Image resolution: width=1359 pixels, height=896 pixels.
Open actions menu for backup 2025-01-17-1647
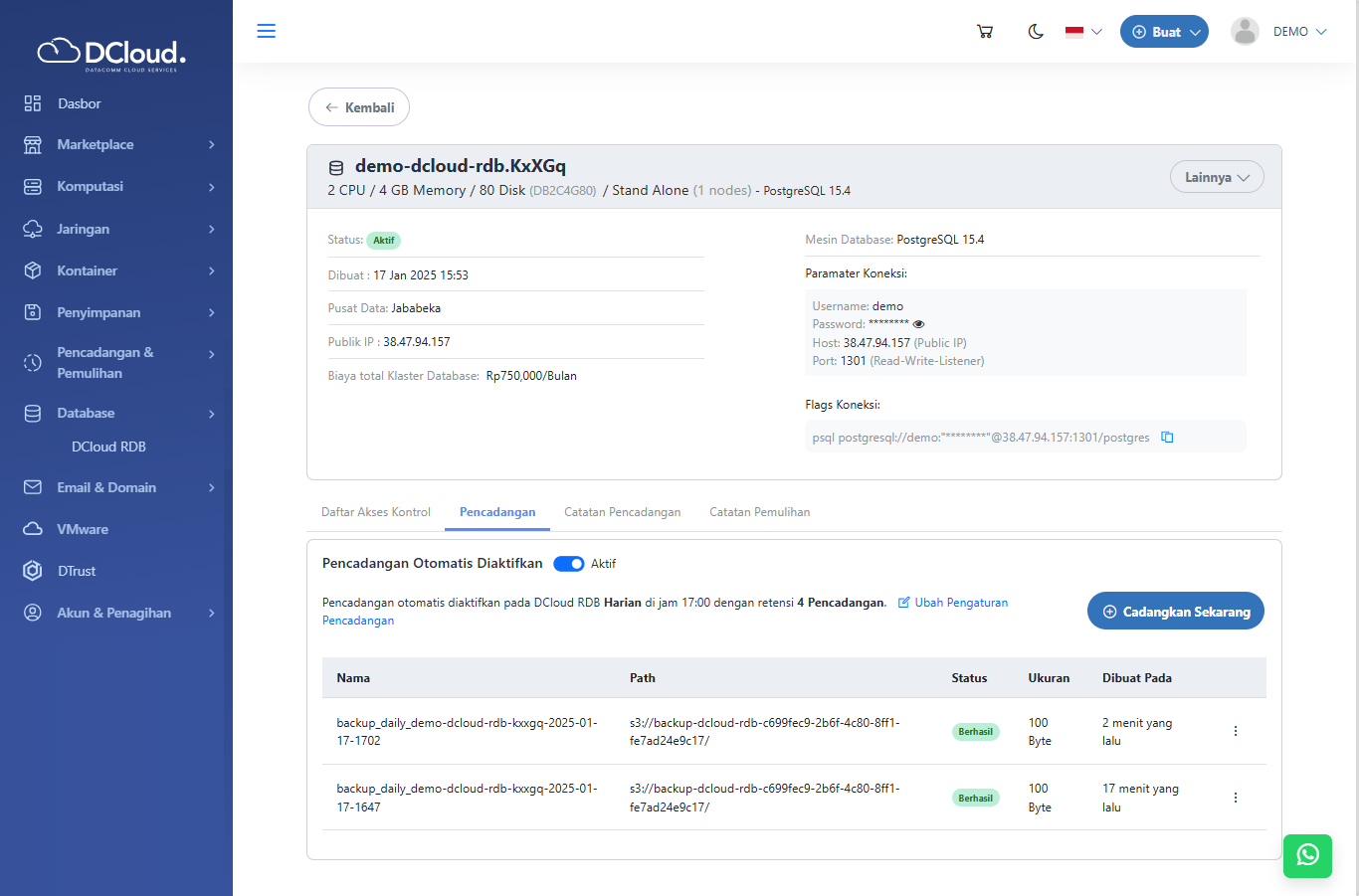(x=1236, y=798)
